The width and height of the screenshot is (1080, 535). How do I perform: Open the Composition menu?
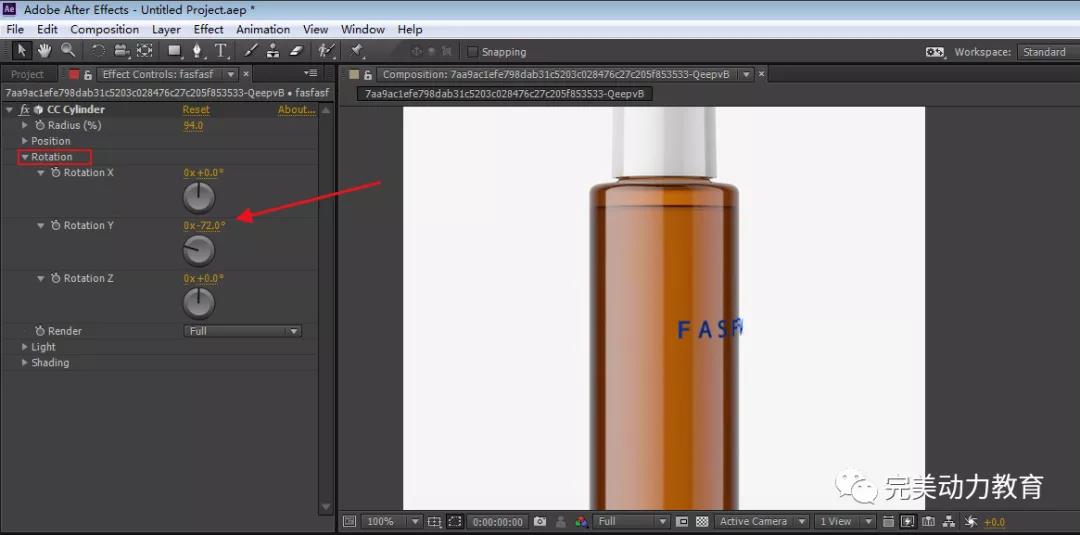[x=104, y=30]
